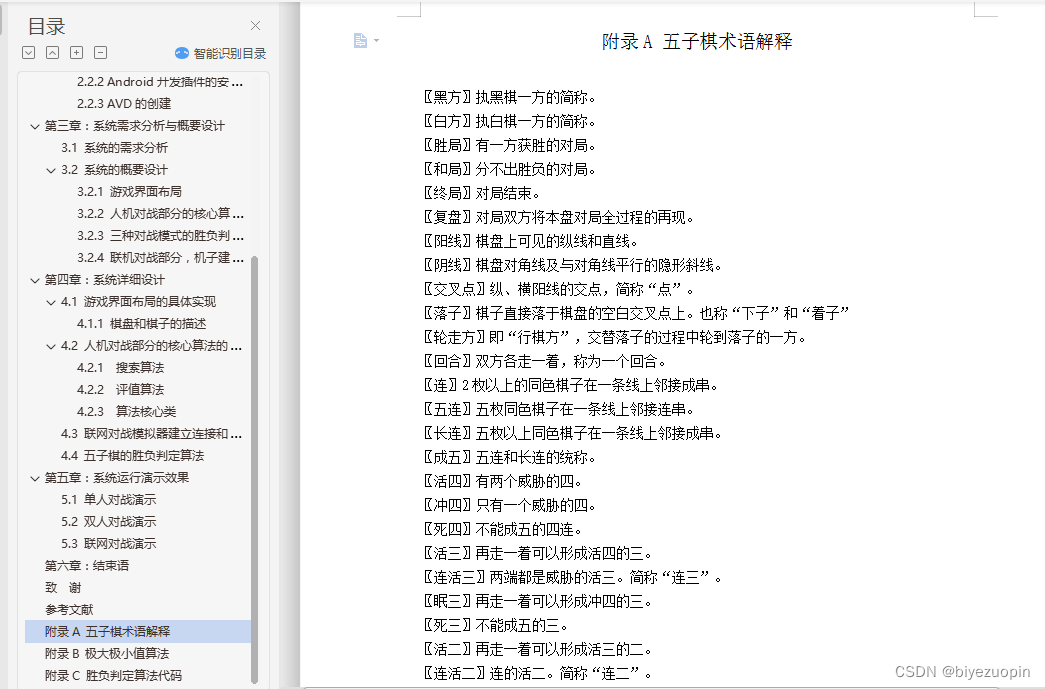This screenshot has height=689, width=1045.
Task: Collapse the 第四章：系统详细设计 branch
Action: click(35, 279)
